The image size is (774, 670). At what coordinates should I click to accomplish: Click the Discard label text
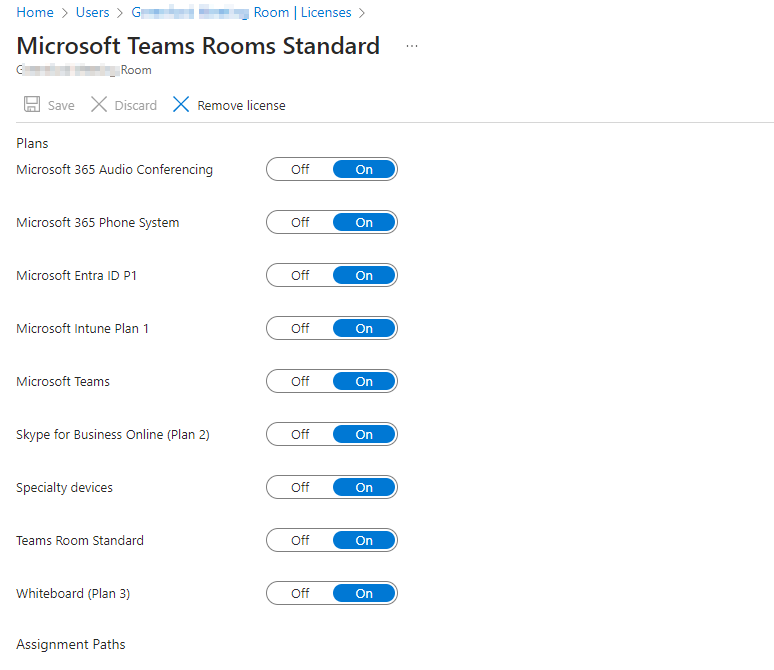click(x=135, y=105)
